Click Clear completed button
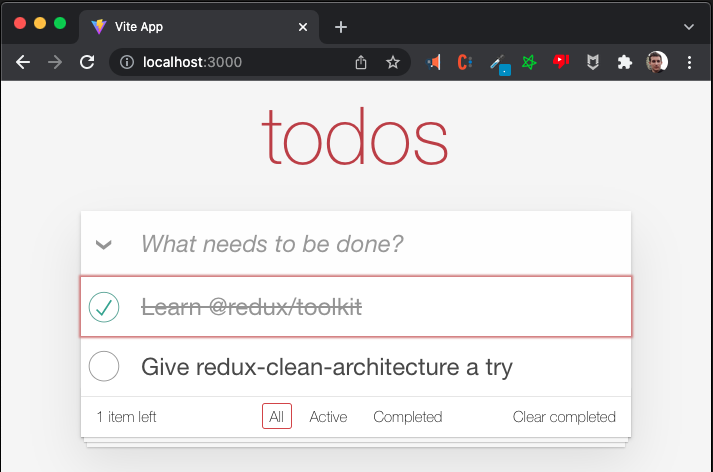Viewport: 713px width, 472px height. pos(564,417)
